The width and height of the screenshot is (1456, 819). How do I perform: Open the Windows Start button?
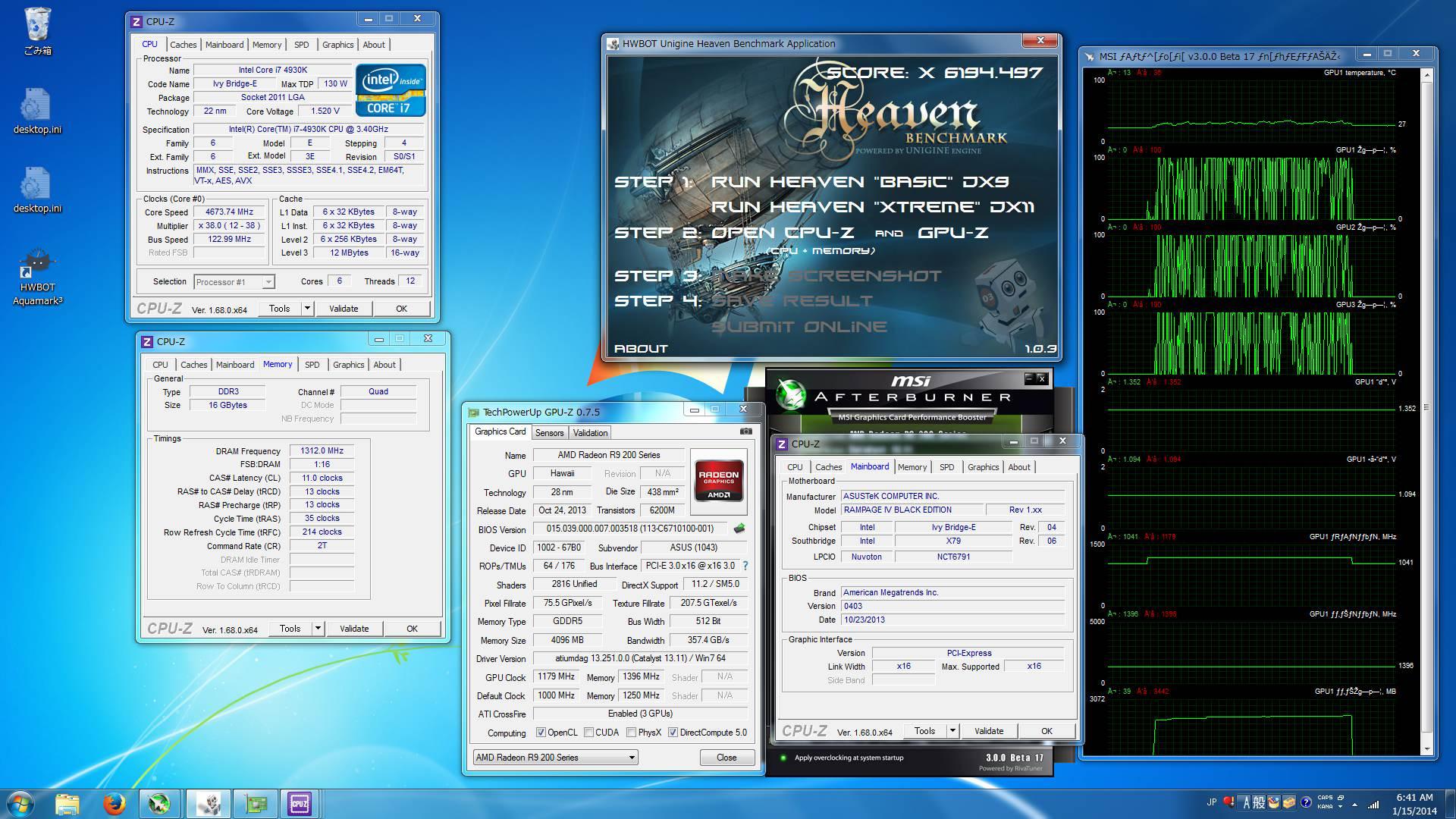(x=20, y=803)
